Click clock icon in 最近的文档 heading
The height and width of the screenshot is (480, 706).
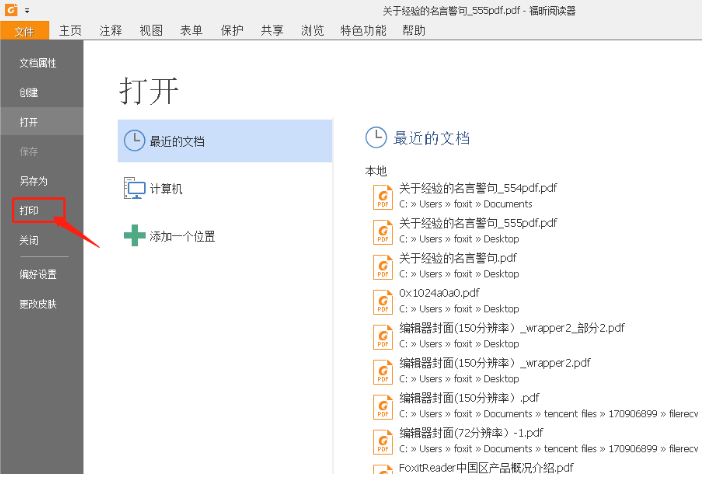376,138
